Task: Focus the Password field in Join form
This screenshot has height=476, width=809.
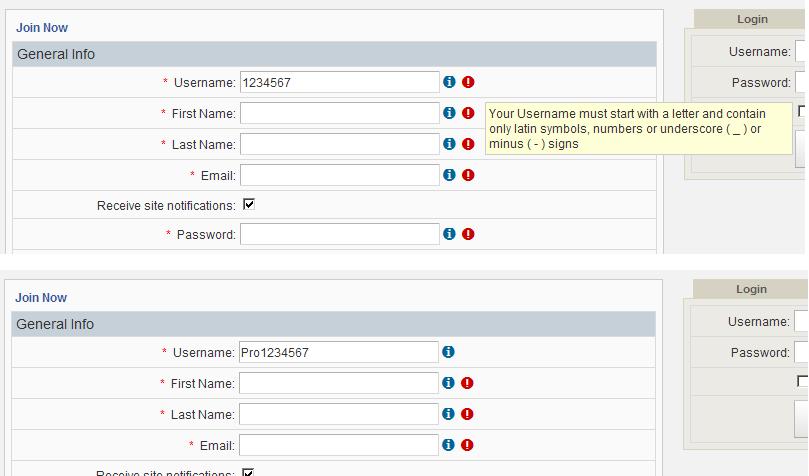Action: (339, 234)
